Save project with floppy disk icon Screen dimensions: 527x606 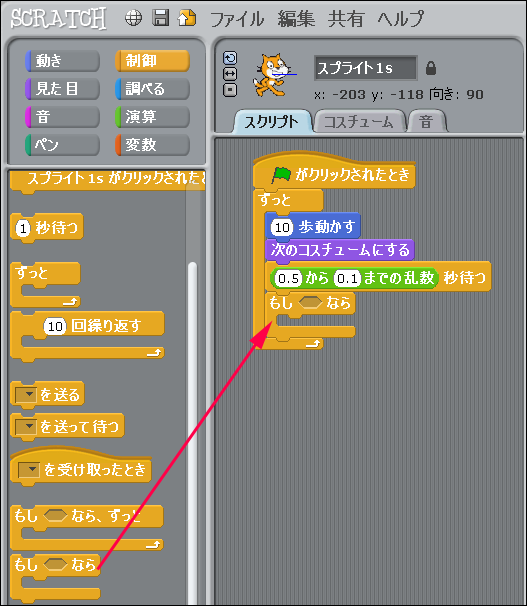pos(160,18)
